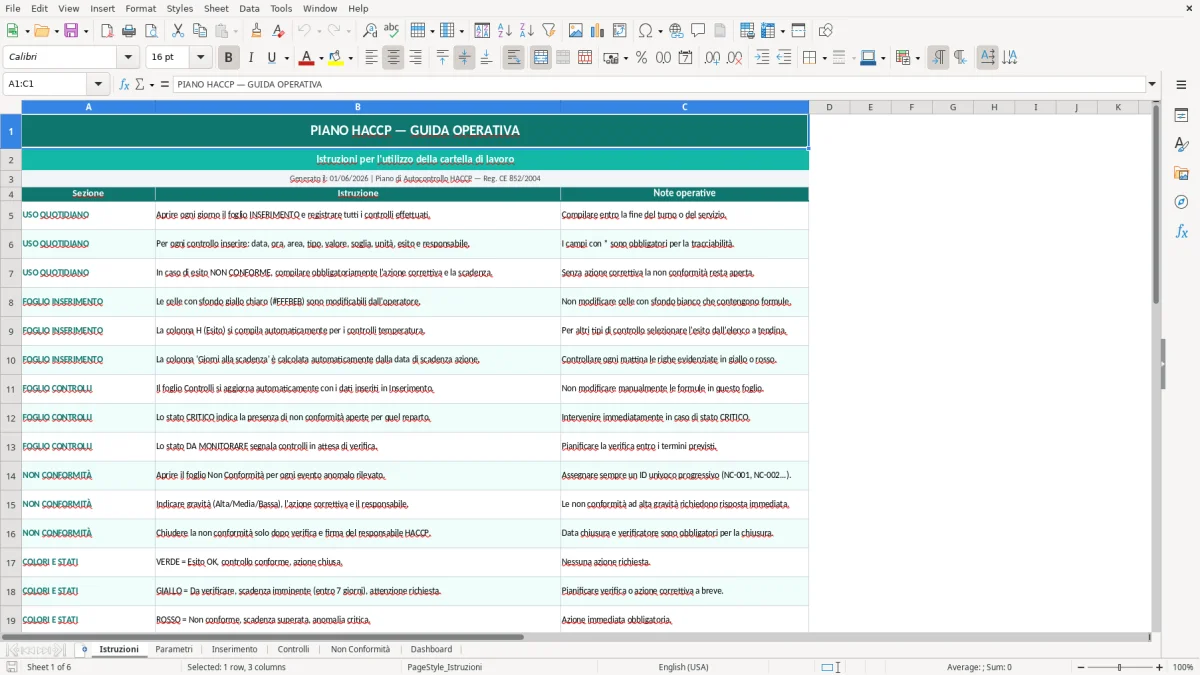The width and height of the screenshot is (1200, 675).
Task: Open sidebar Navigator compass icon
Action: [1181, 202]
